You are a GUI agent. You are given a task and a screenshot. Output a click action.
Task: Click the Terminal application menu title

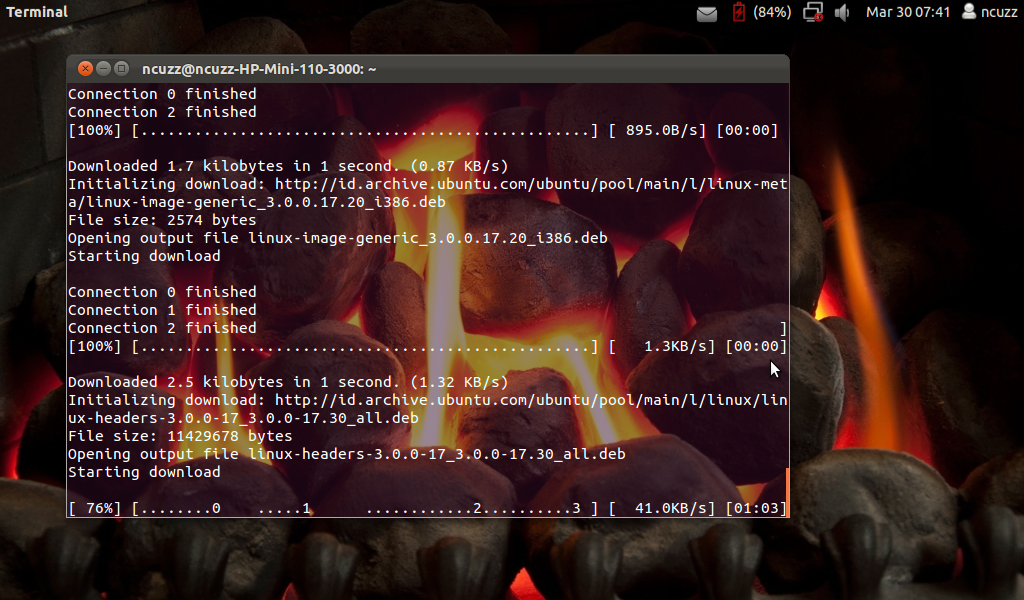[x=37, y=12]
